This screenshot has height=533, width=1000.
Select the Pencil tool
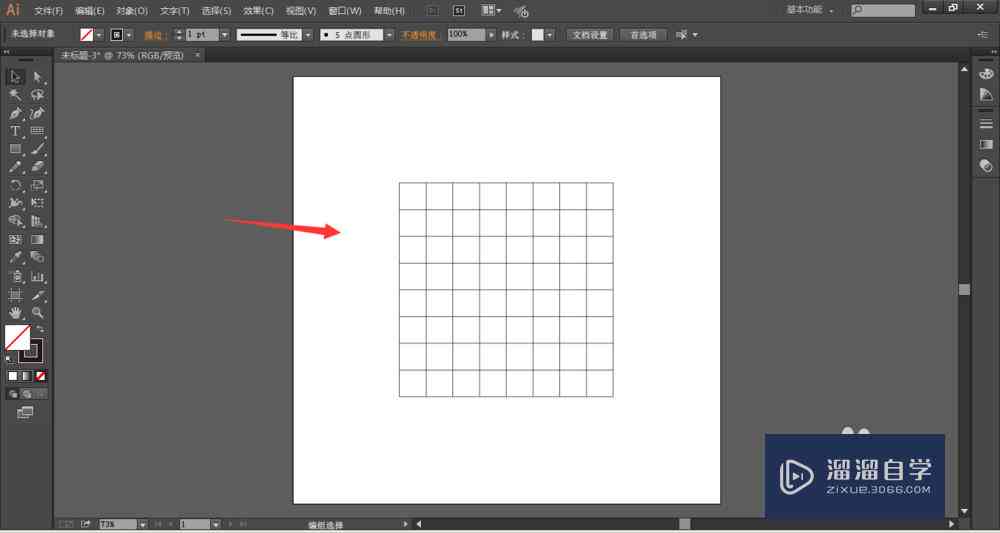coord(15,167)
